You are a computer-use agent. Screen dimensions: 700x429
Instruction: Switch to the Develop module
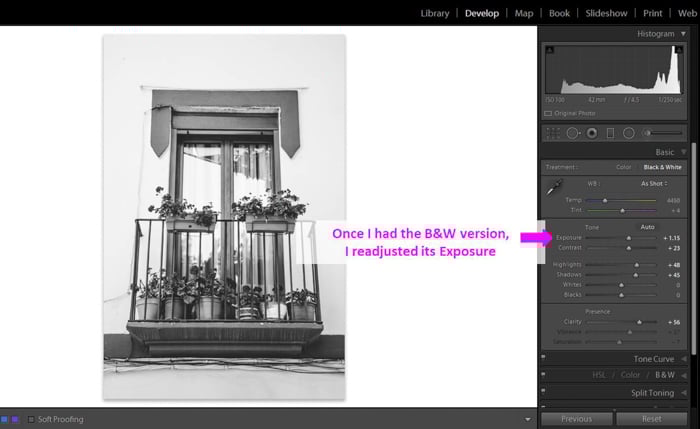(482, 13)
